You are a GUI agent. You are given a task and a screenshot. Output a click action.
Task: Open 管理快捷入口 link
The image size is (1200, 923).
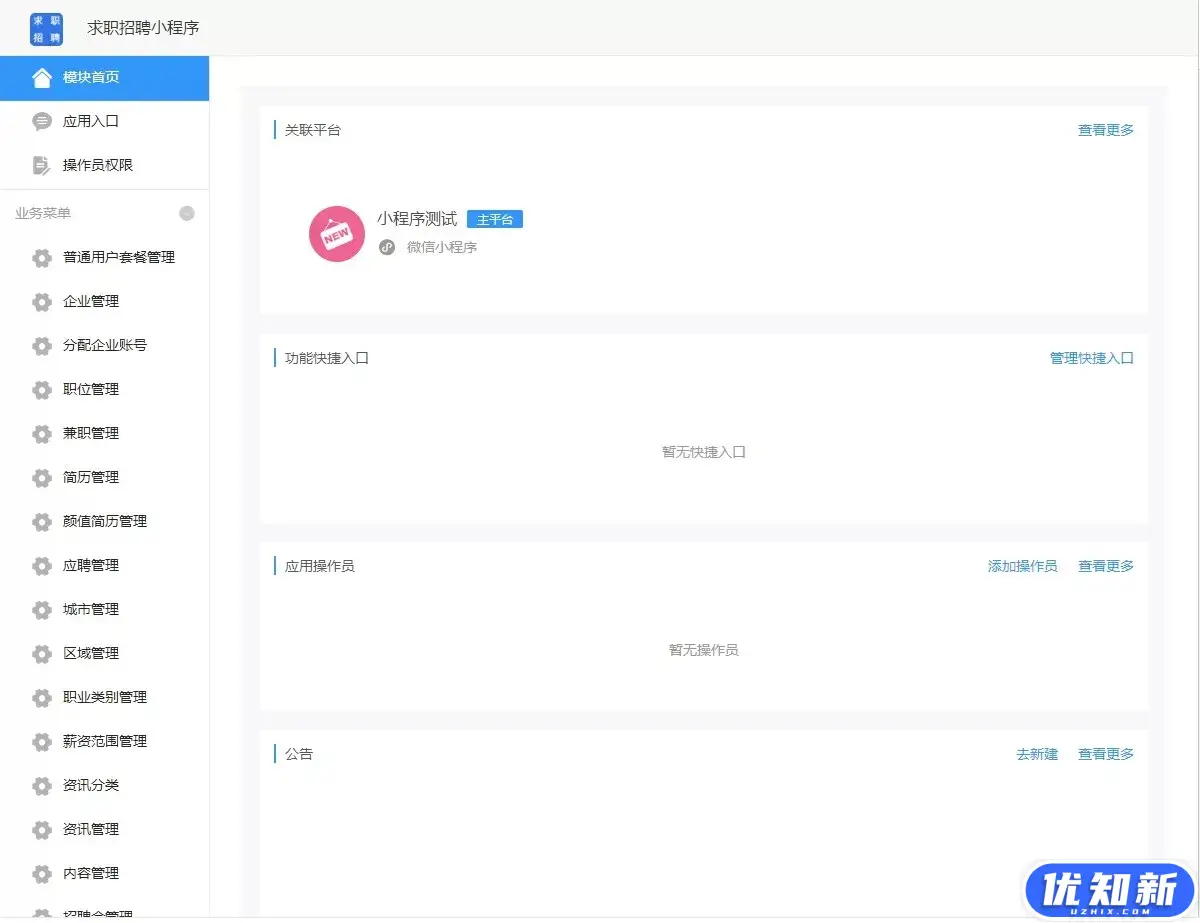pyautogui.click(x=1091, y=358)
